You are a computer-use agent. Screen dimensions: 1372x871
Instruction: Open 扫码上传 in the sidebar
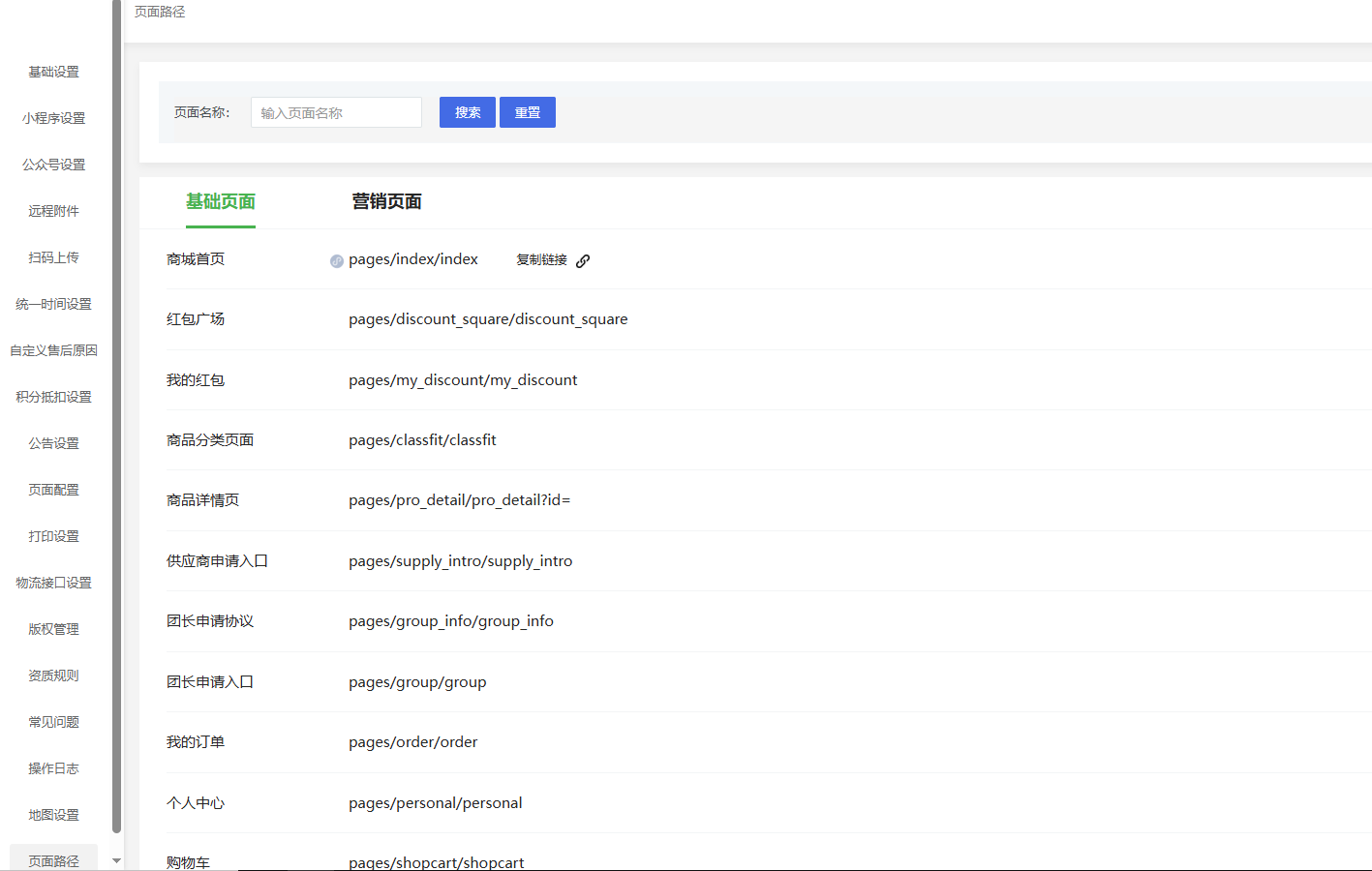[x=53, y=257]
